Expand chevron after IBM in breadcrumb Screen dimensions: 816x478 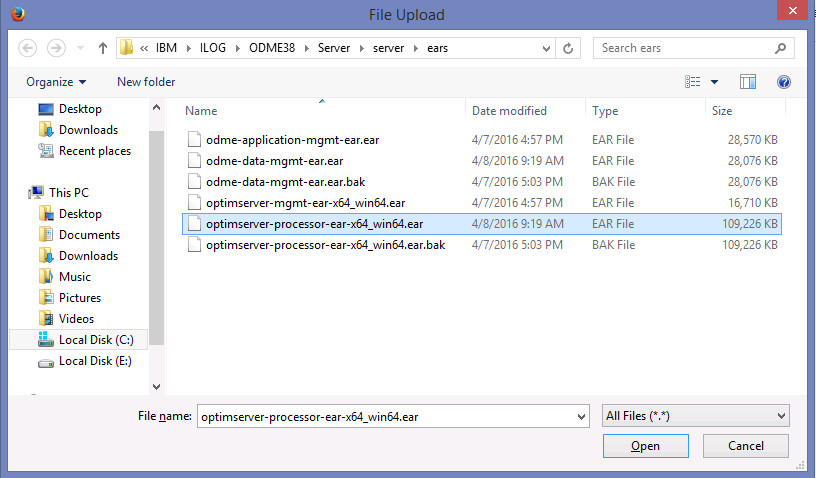[188, 48]
